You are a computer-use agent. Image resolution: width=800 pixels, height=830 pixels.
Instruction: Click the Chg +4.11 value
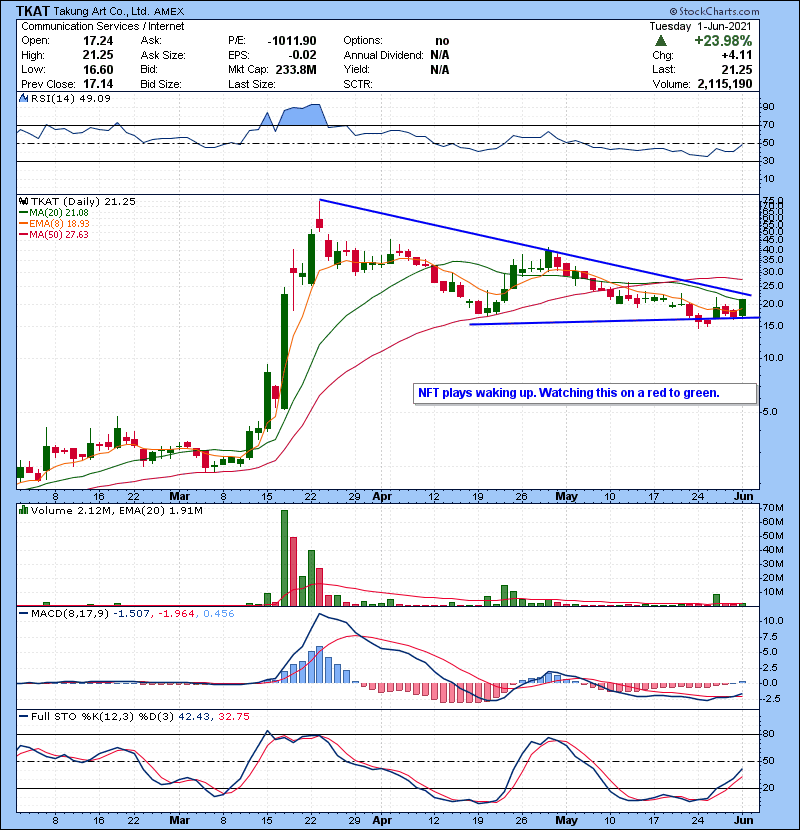click(x=736, y=55)
